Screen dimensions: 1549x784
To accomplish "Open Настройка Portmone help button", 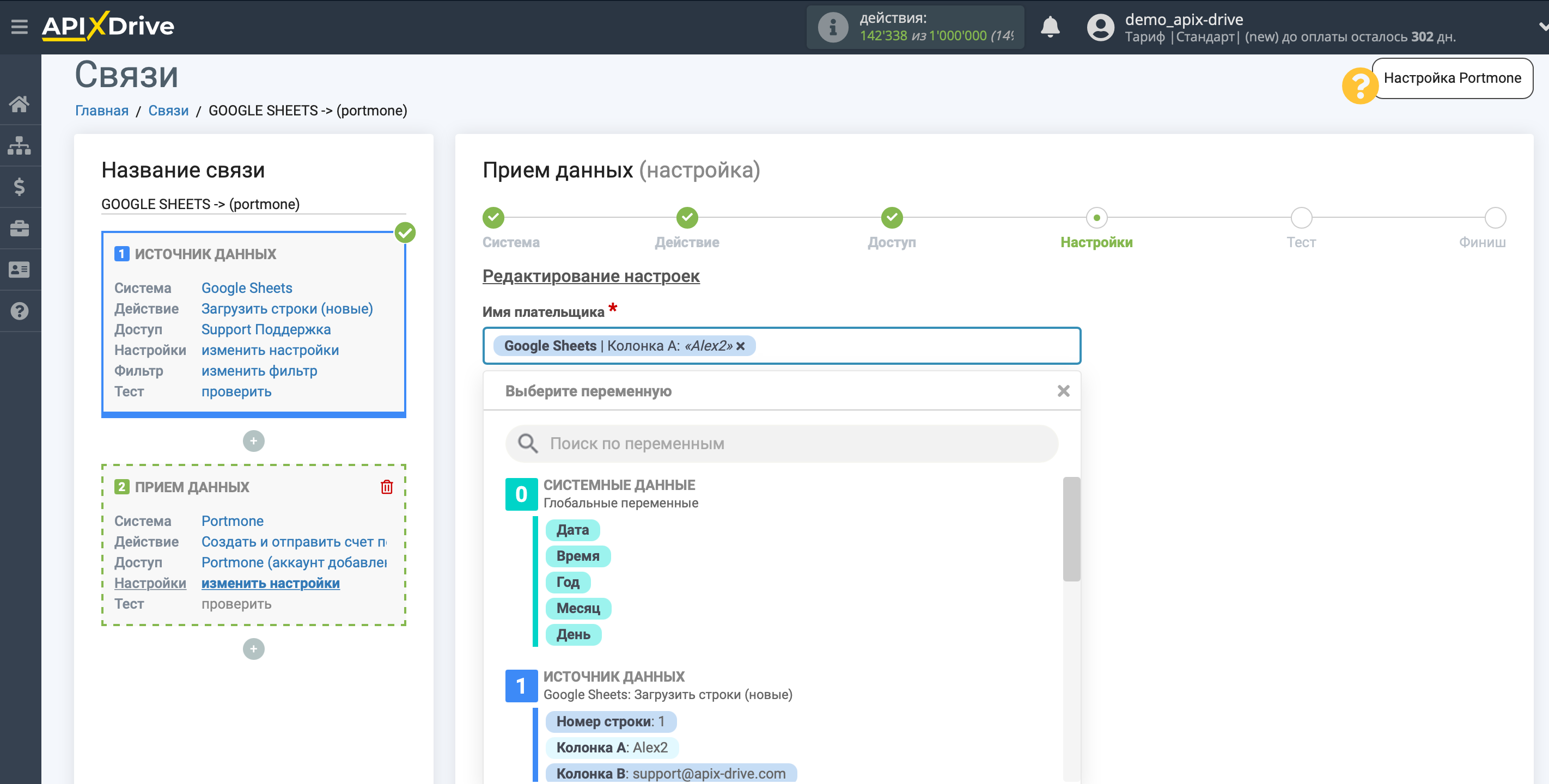I will 1452,78.
